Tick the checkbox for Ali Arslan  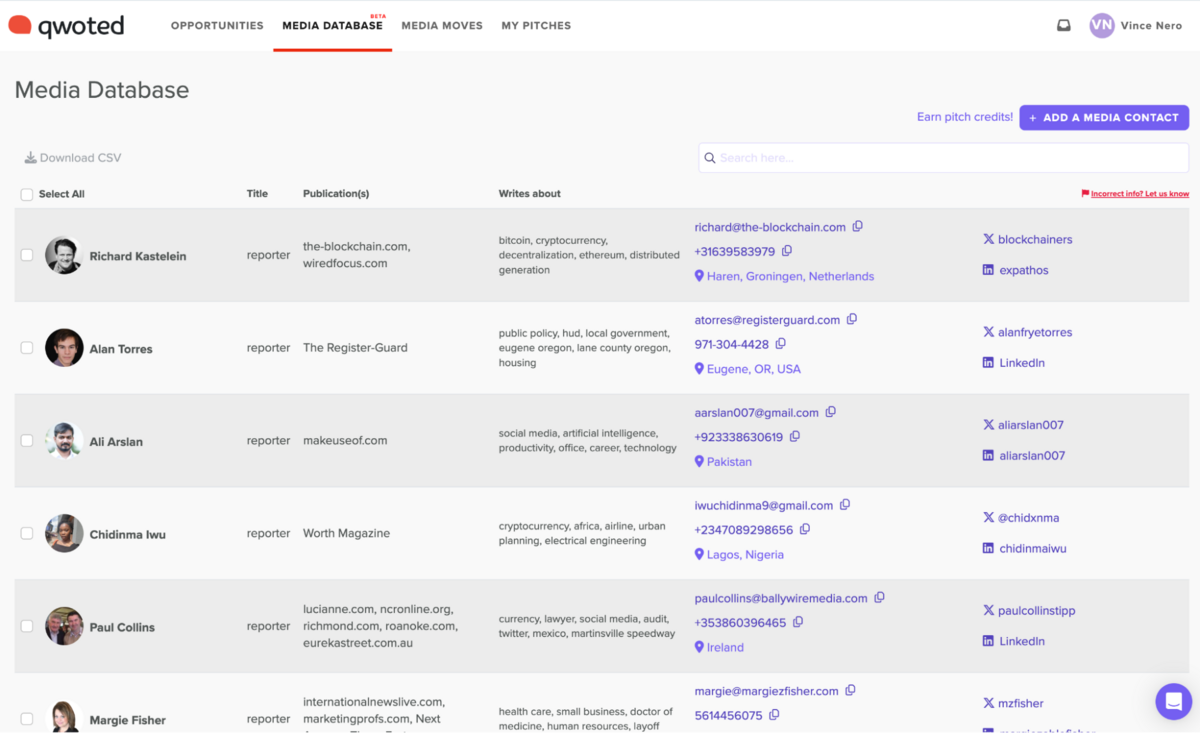point(27,441)
